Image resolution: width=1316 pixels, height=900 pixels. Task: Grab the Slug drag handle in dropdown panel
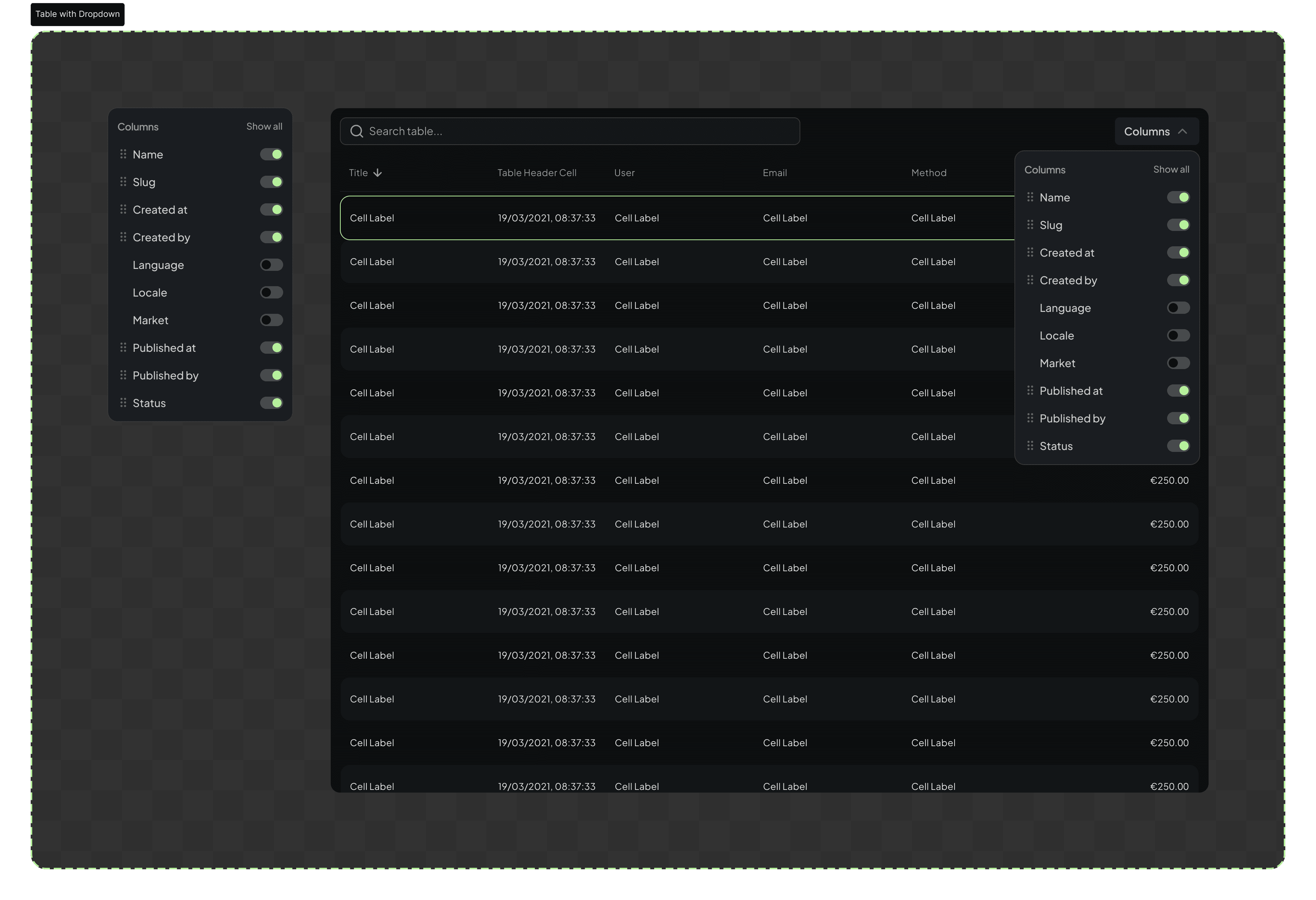[1030, 225]
